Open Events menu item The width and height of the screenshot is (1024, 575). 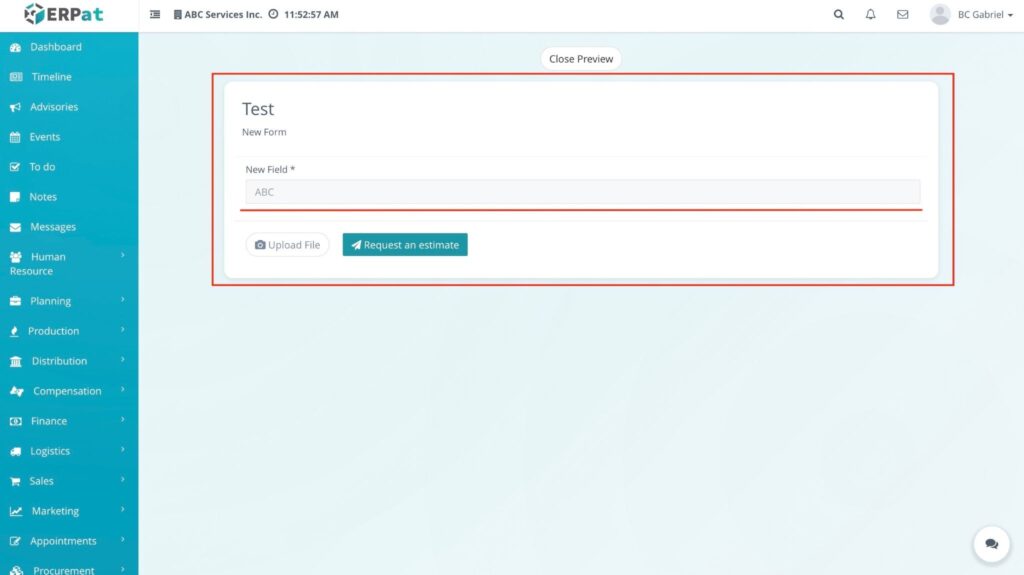tap(44, 137)
